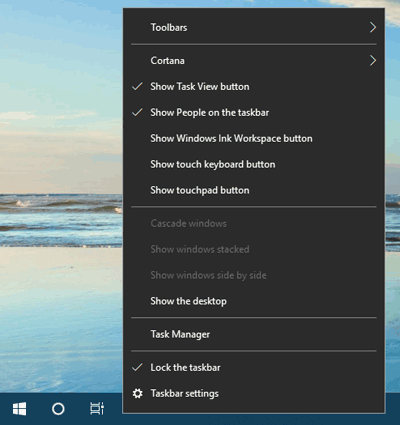400x425 pixels.
Task: Uncheck Show Task View button
Action: tap(254, 87)
